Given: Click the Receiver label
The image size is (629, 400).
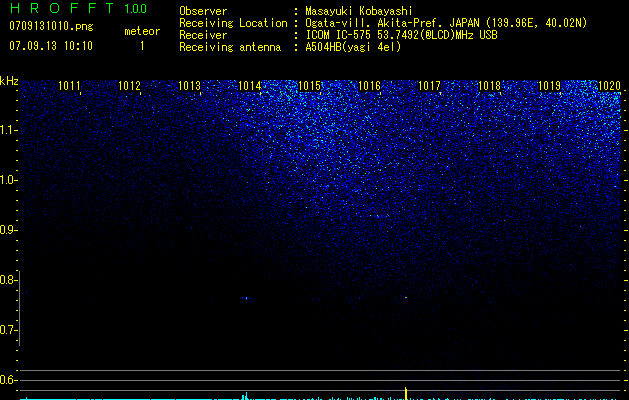Looking at the screenshot, I should [203, 35].
